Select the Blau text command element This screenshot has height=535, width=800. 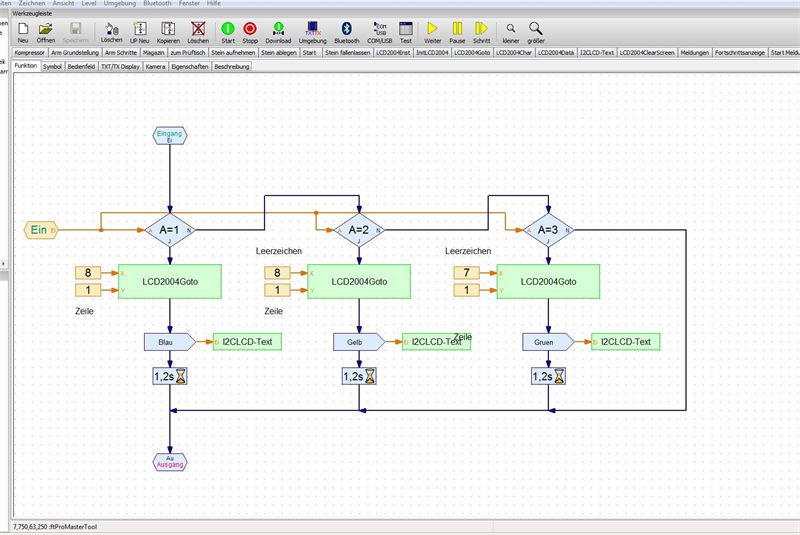170,342
